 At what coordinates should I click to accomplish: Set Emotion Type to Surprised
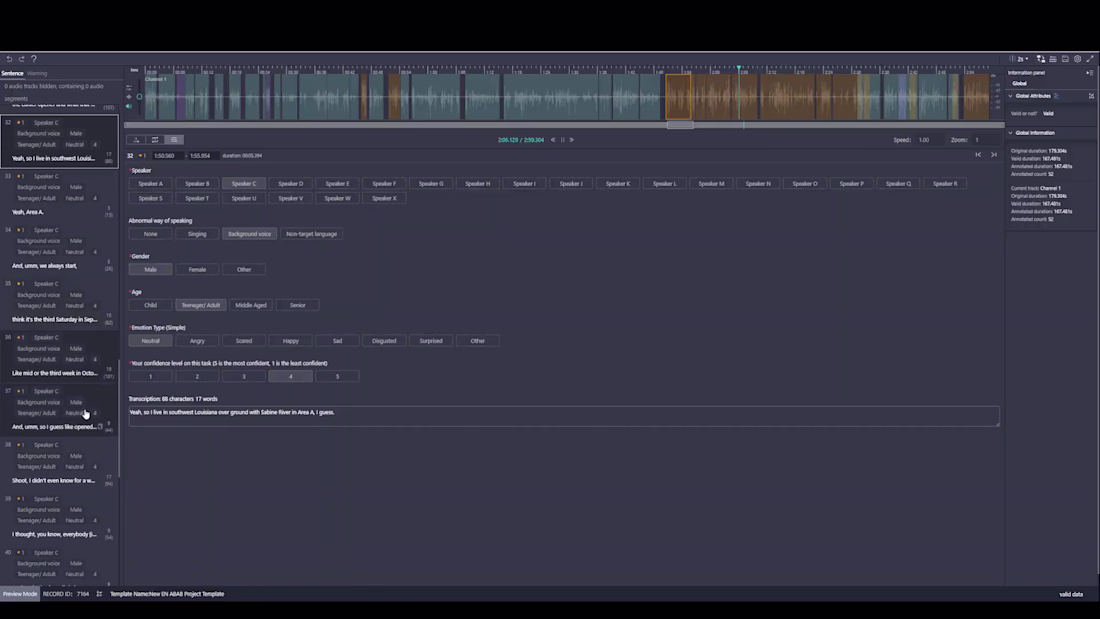pos(431,341)
